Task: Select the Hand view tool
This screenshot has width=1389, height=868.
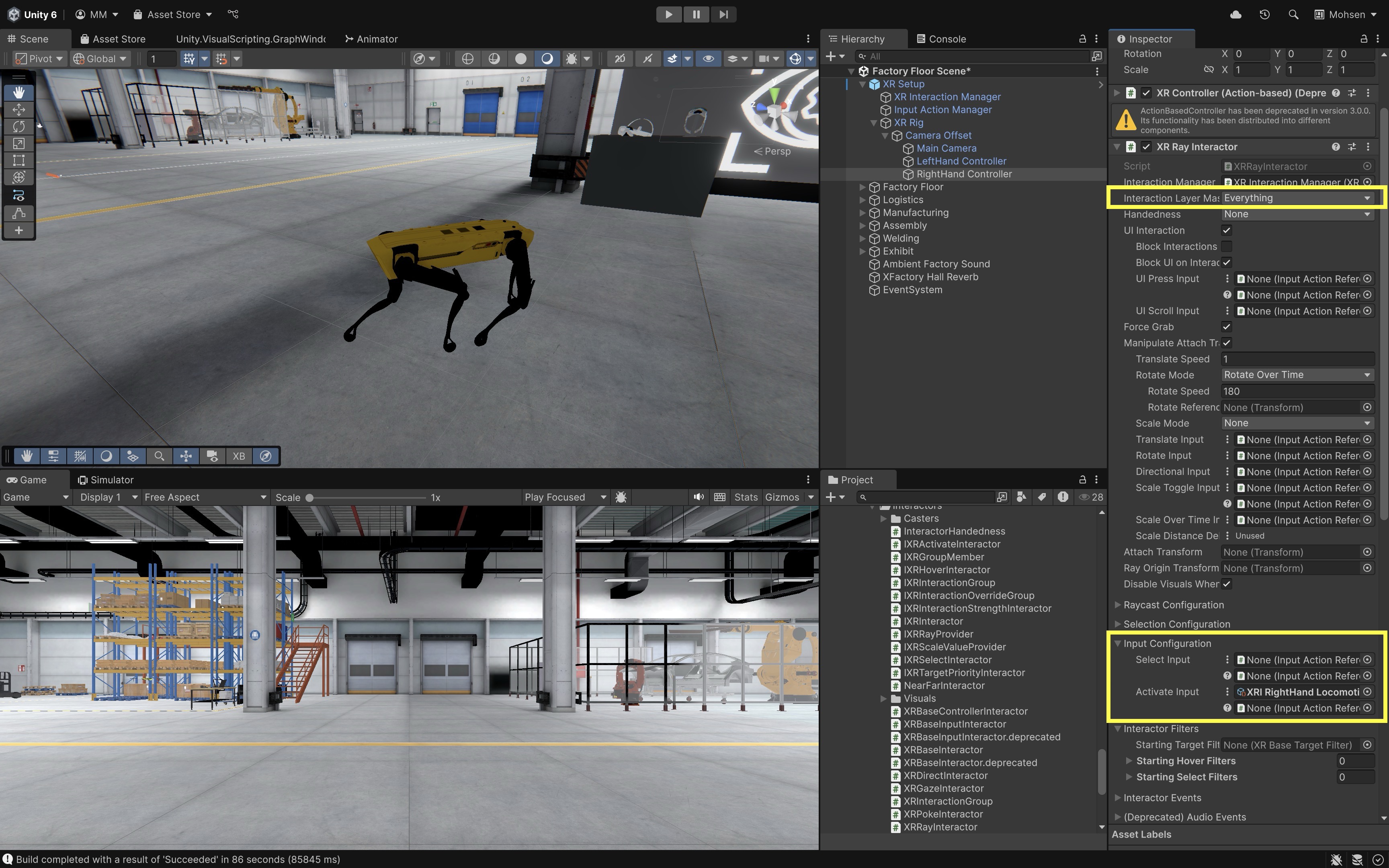Action: click(18, 92)
